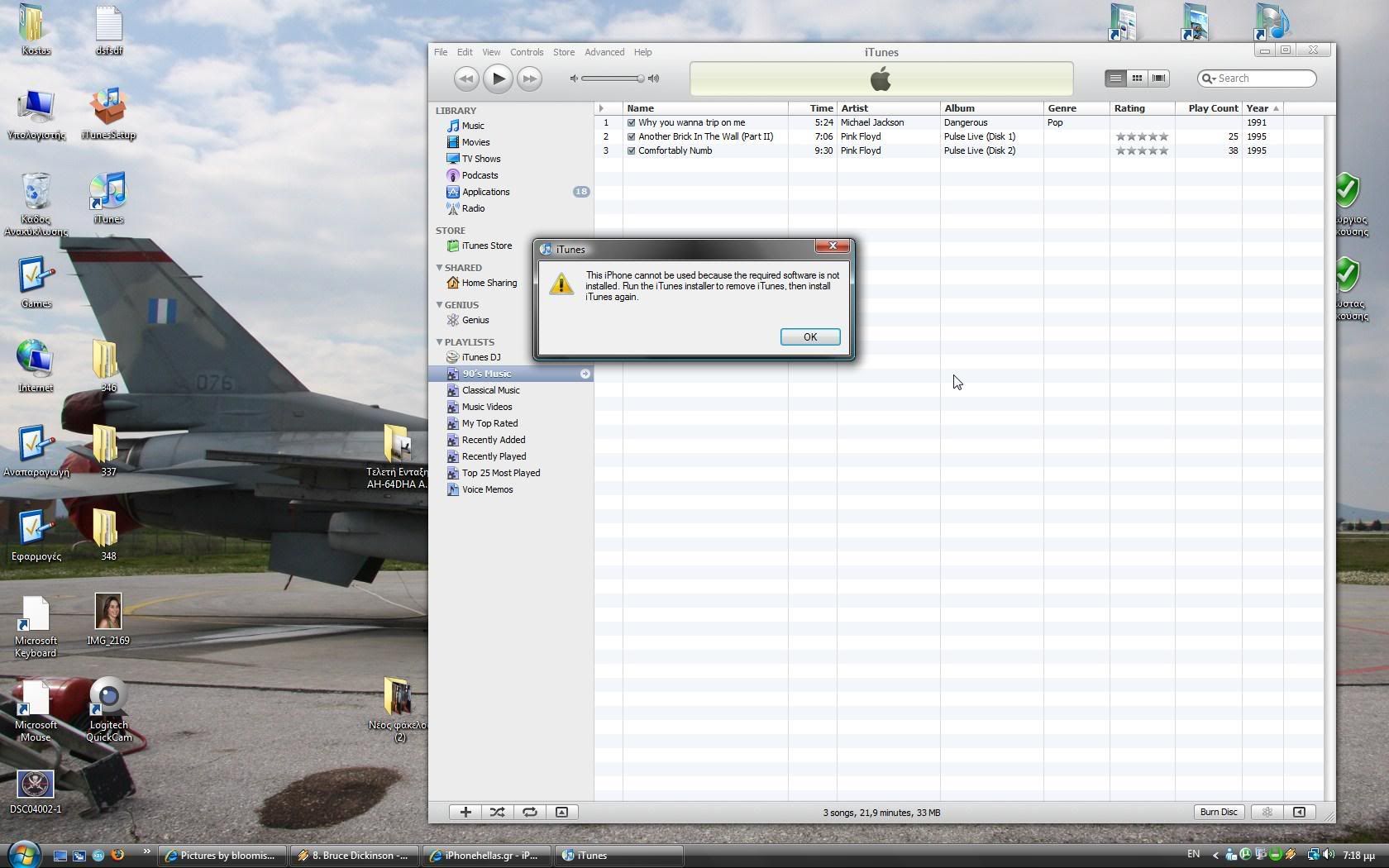Click the iTunes Search field
Viewport: 1389px width, 868px height.
click(x=1257, y=79)
